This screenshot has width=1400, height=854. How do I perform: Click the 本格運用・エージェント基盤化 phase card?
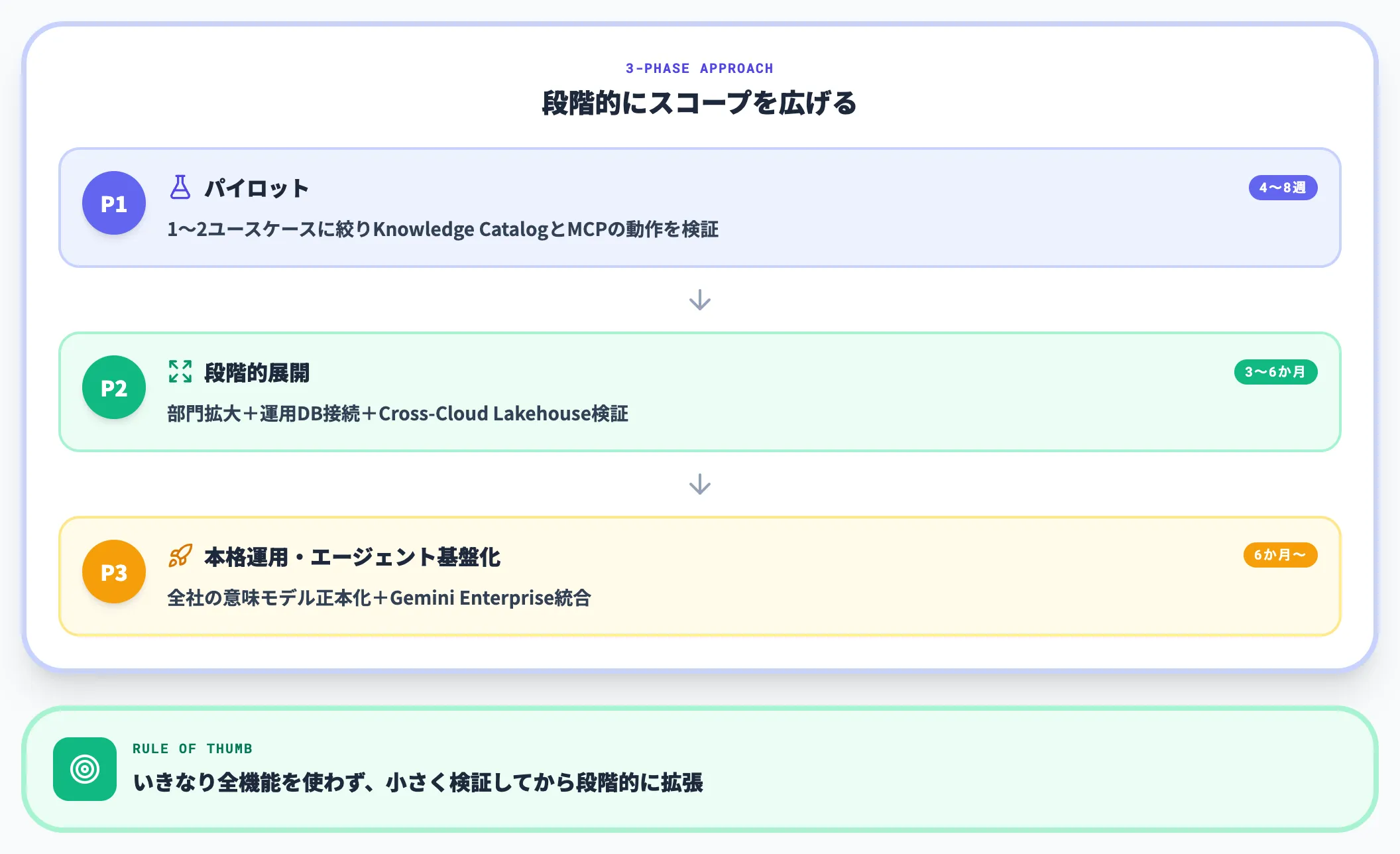coord(699,576)
